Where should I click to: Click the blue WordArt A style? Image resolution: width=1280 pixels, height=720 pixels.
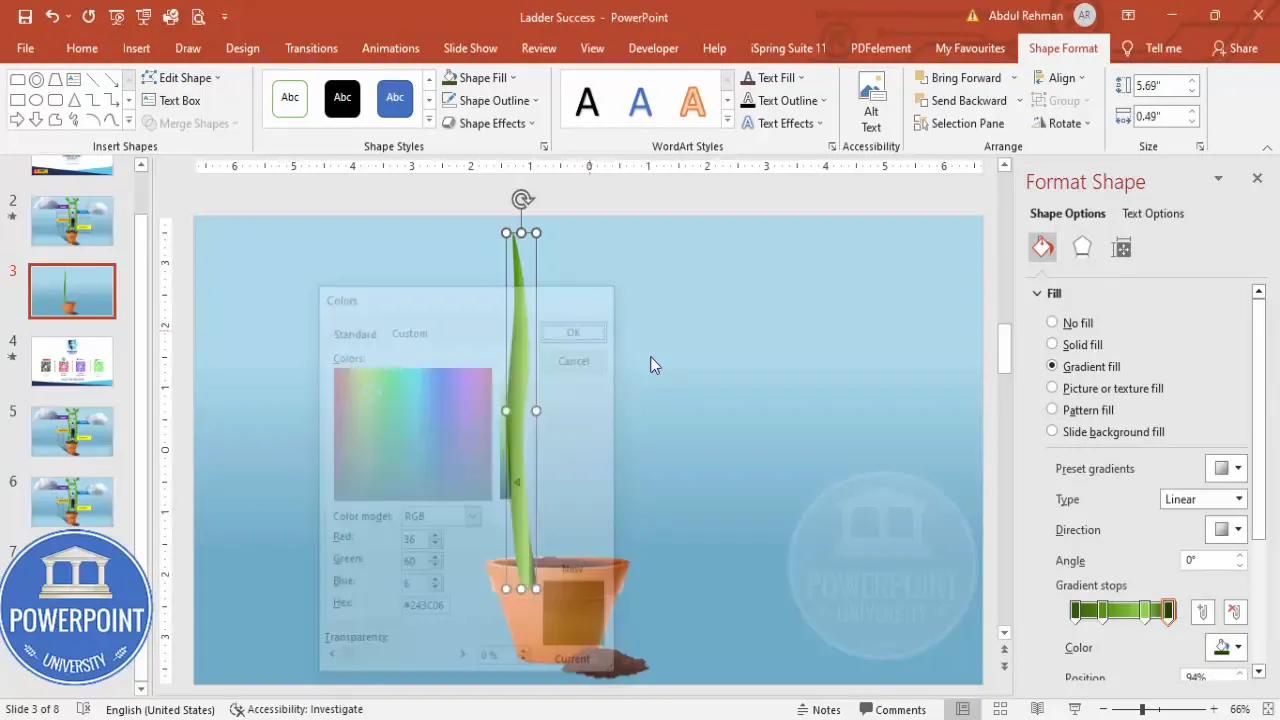click(640, 101)
